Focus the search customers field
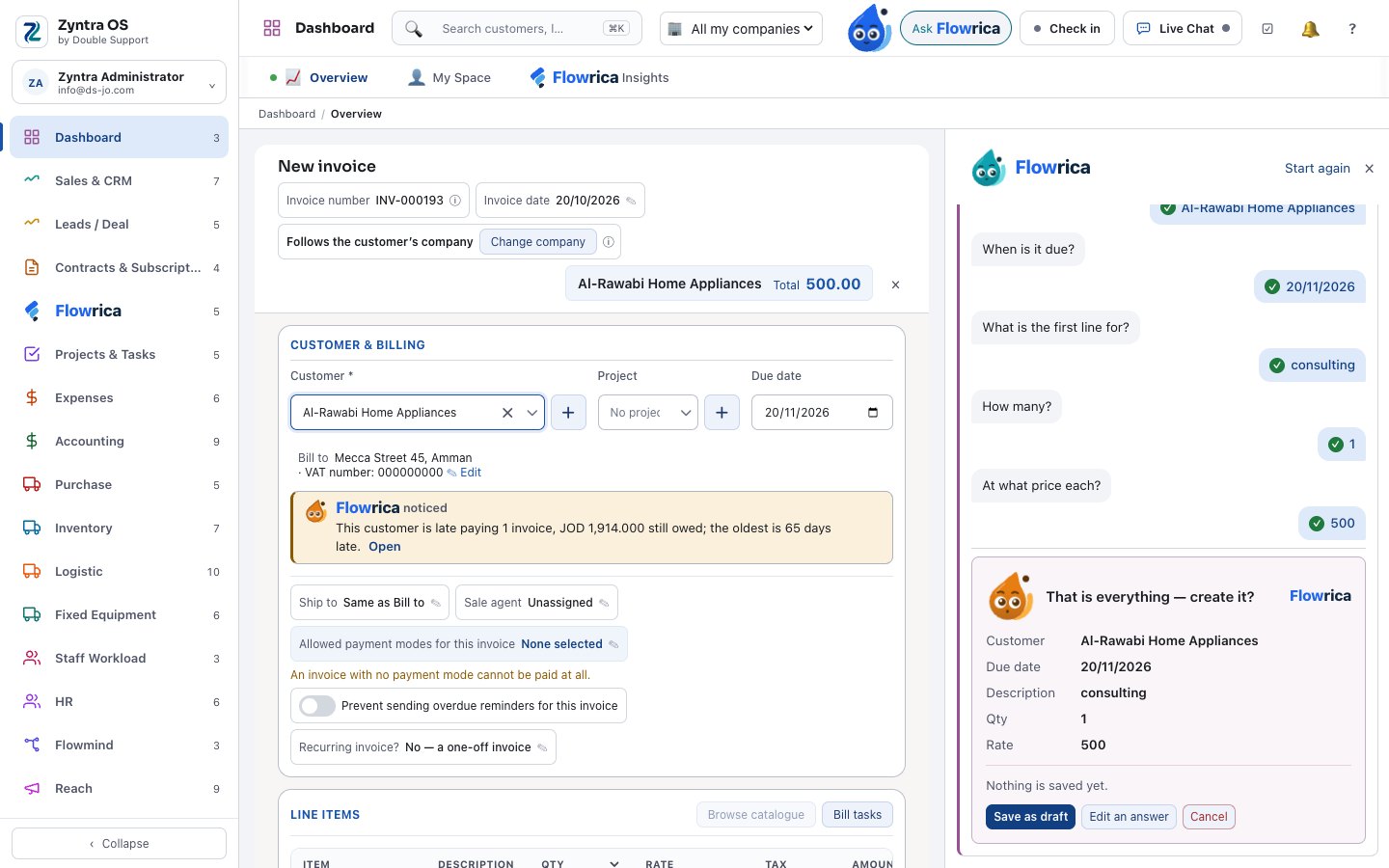 pos(517,29)
